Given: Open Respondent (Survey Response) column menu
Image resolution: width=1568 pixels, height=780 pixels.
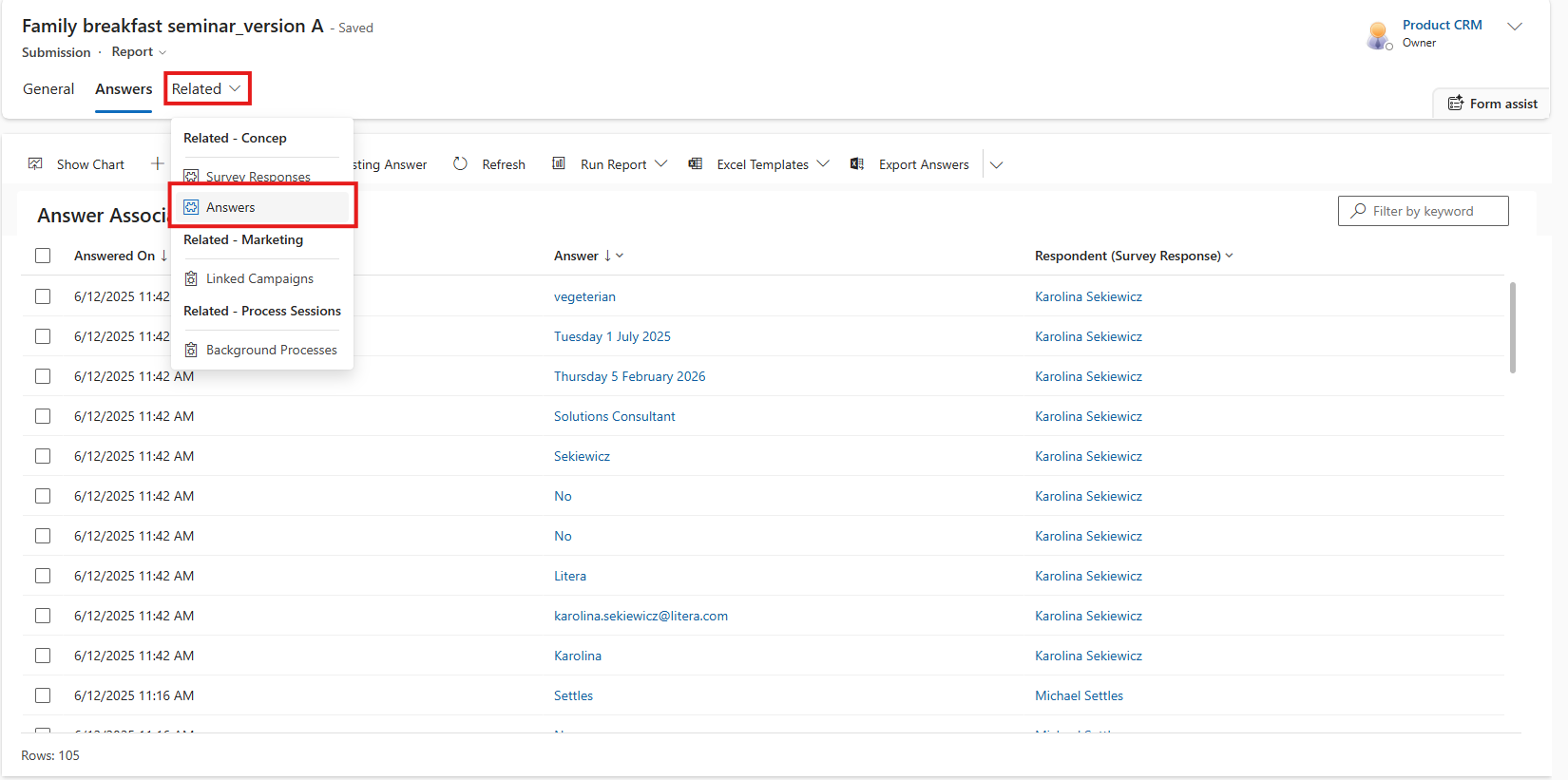Looking at the screenshot, I should click(1229, 256).
